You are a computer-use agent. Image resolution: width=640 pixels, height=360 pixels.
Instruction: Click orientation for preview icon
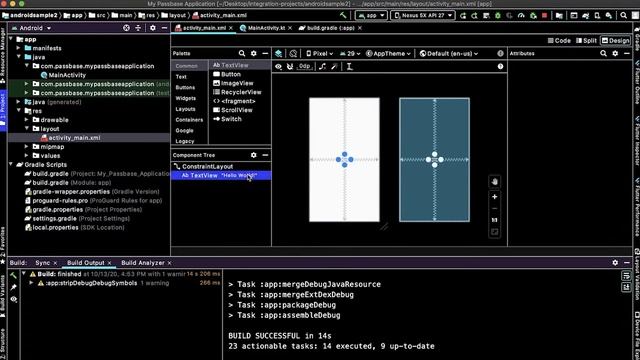[293, 53]
